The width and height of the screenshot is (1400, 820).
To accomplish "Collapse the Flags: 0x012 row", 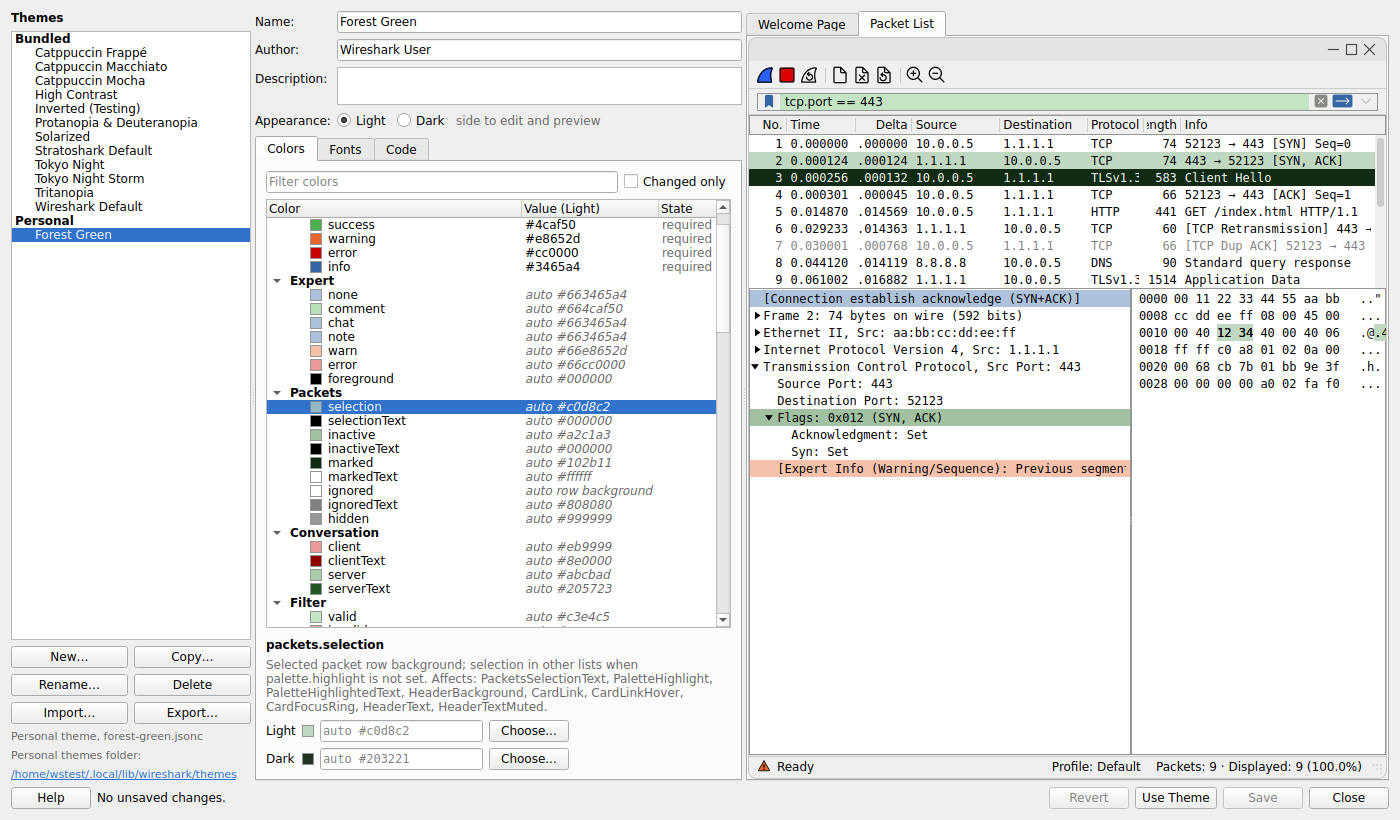I will click(x=769, y=418).
